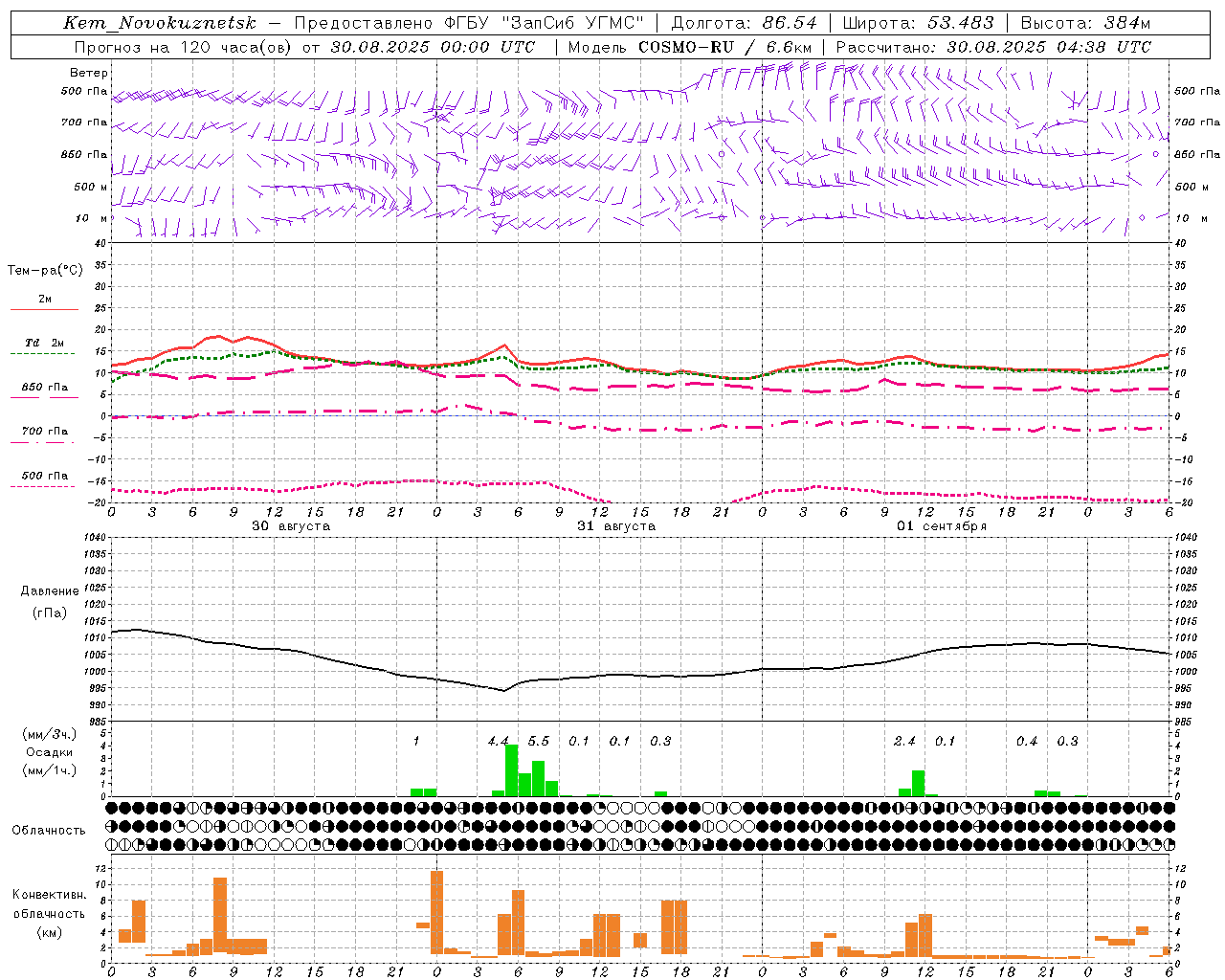The image size is (1225, 980).
Task: Click the Модель COSMO-RU / 6.6км label
Action: click(x=690, y=47)
